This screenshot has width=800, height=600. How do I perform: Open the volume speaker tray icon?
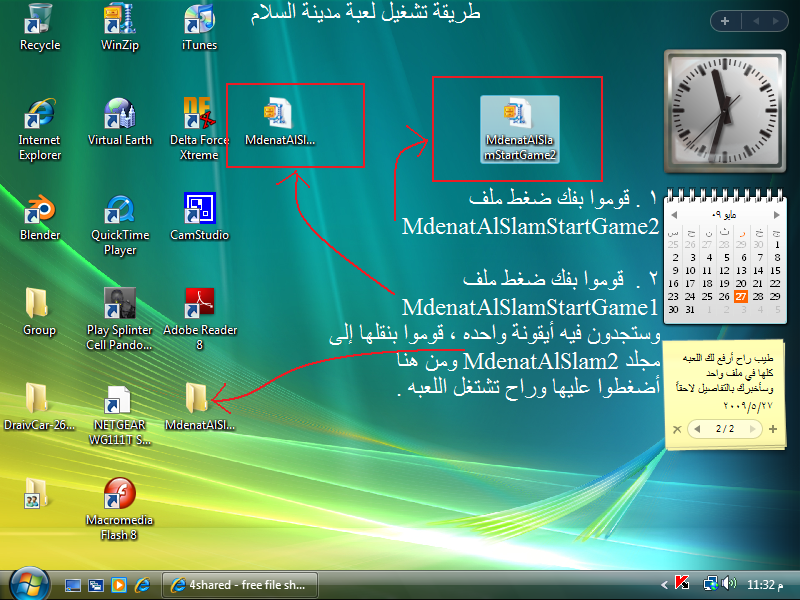tap(729, 584)
